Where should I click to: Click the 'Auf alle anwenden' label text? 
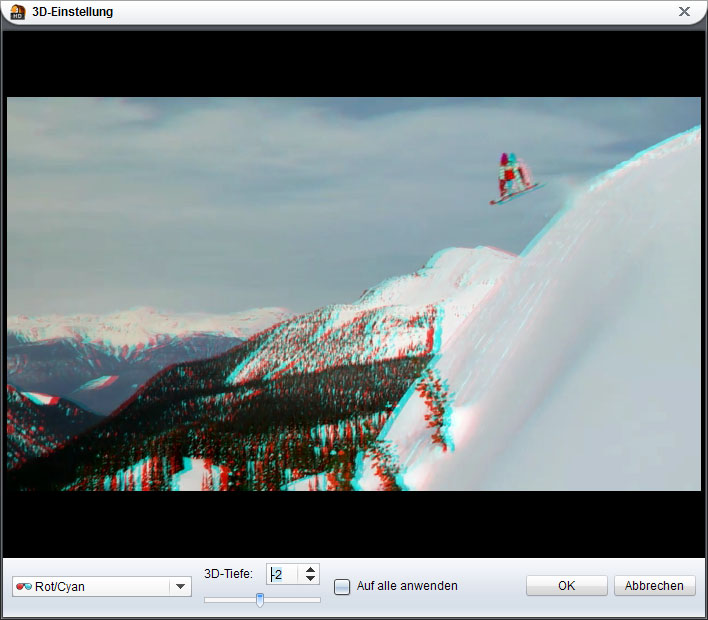pyautogui.click(x=407, y=587)
